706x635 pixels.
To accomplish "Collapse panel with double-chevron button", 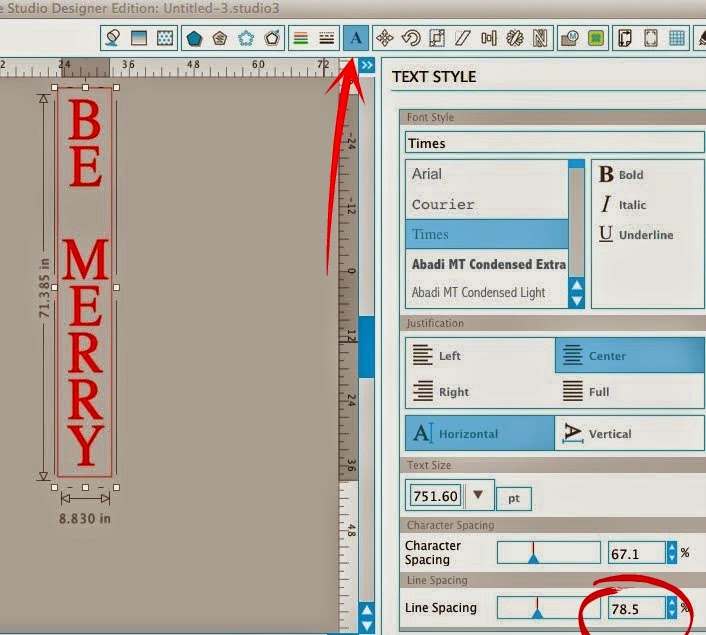I will [x=367, y=65].
